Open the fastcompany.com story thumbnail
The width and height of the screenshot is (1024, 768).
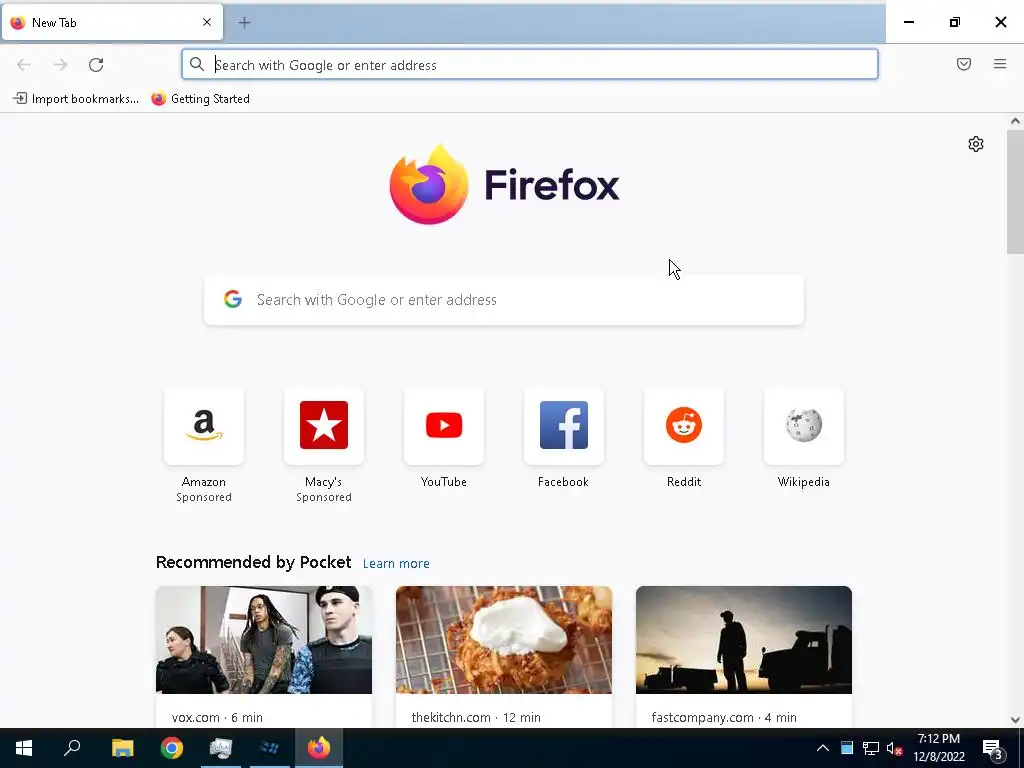coord(744,640)
